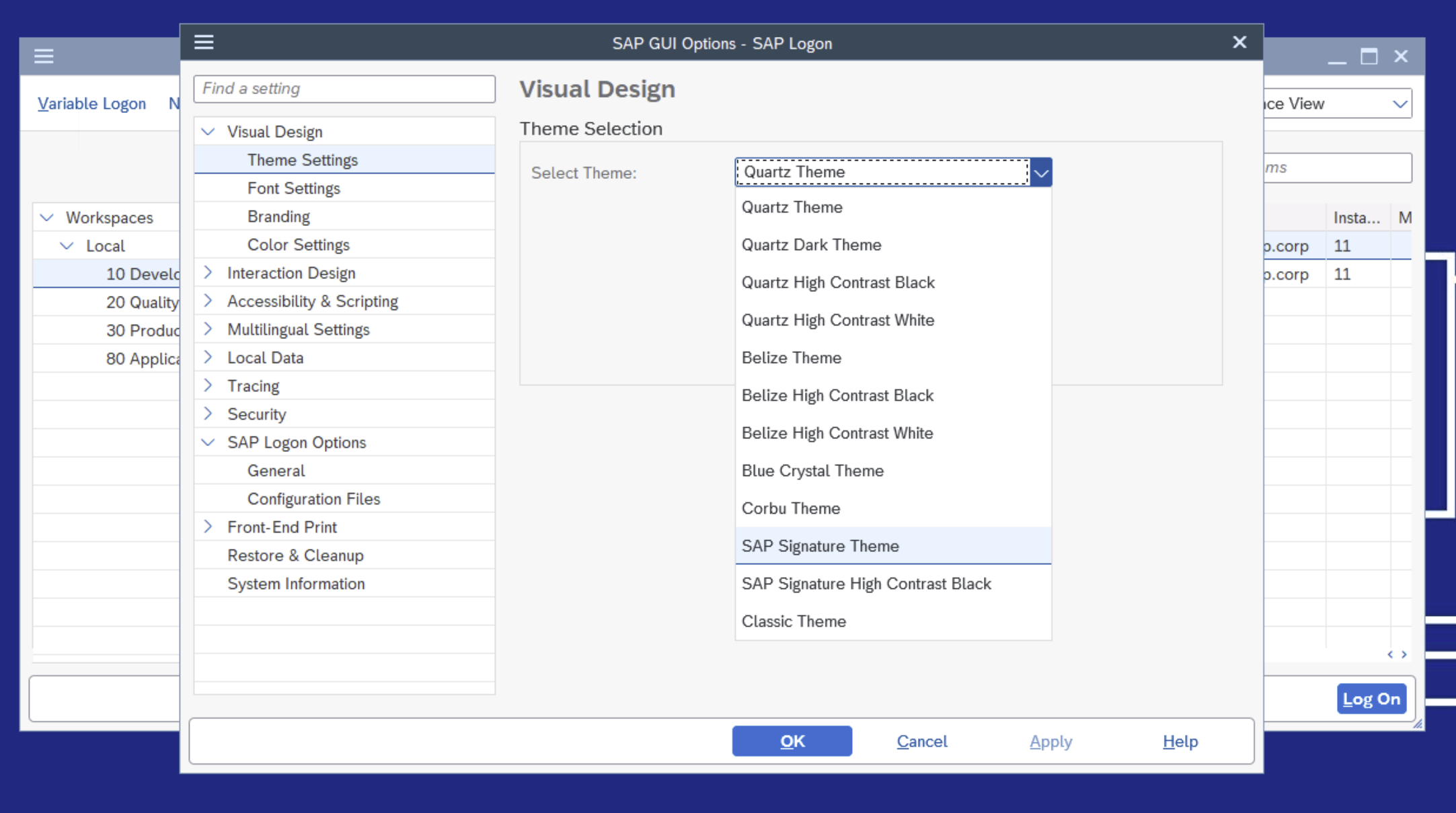Open the Variable Logon link
This screenshot has width=1456, height=813.
(91, 104)
